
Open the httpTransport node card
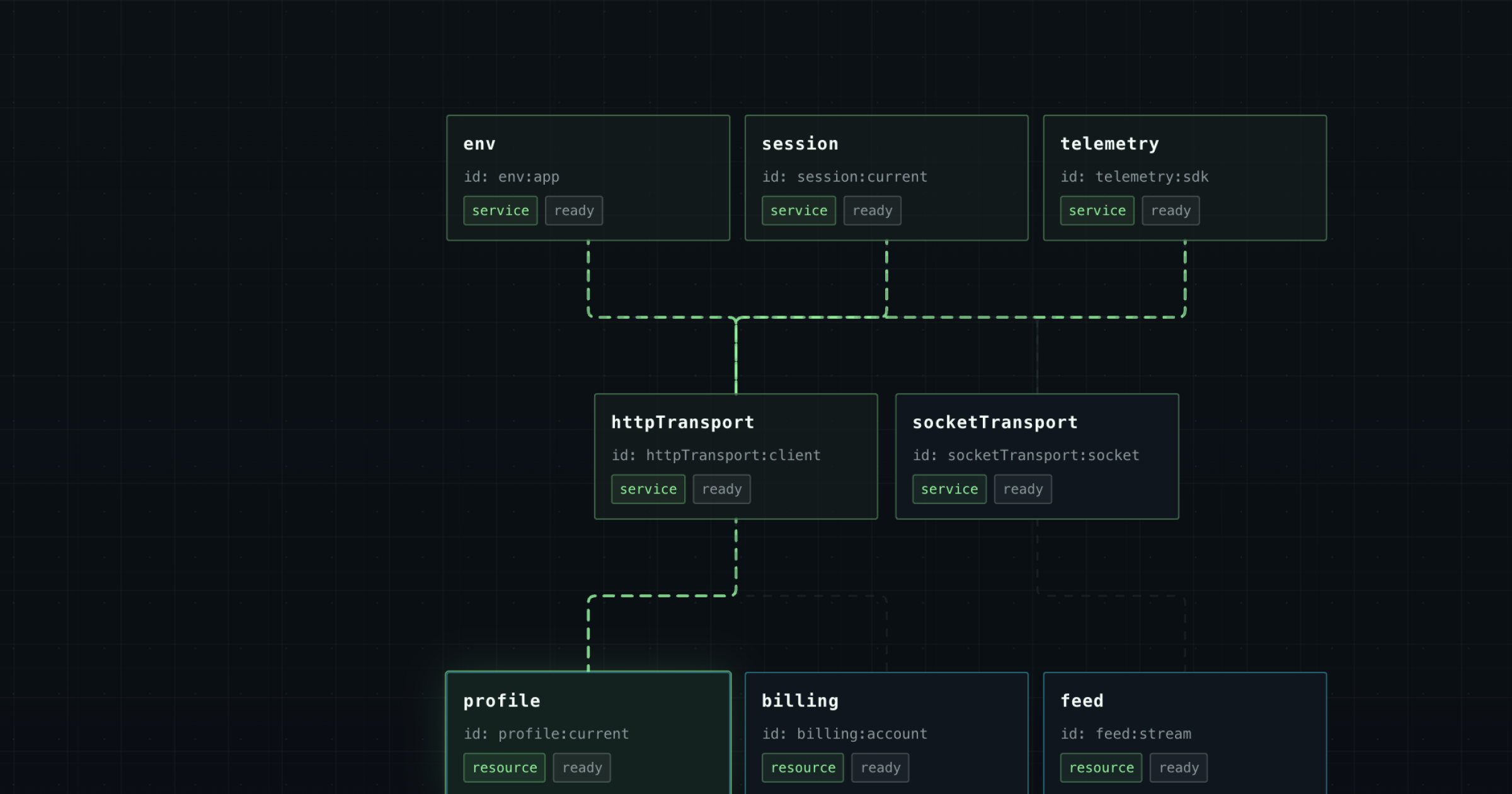pos(736,456)
